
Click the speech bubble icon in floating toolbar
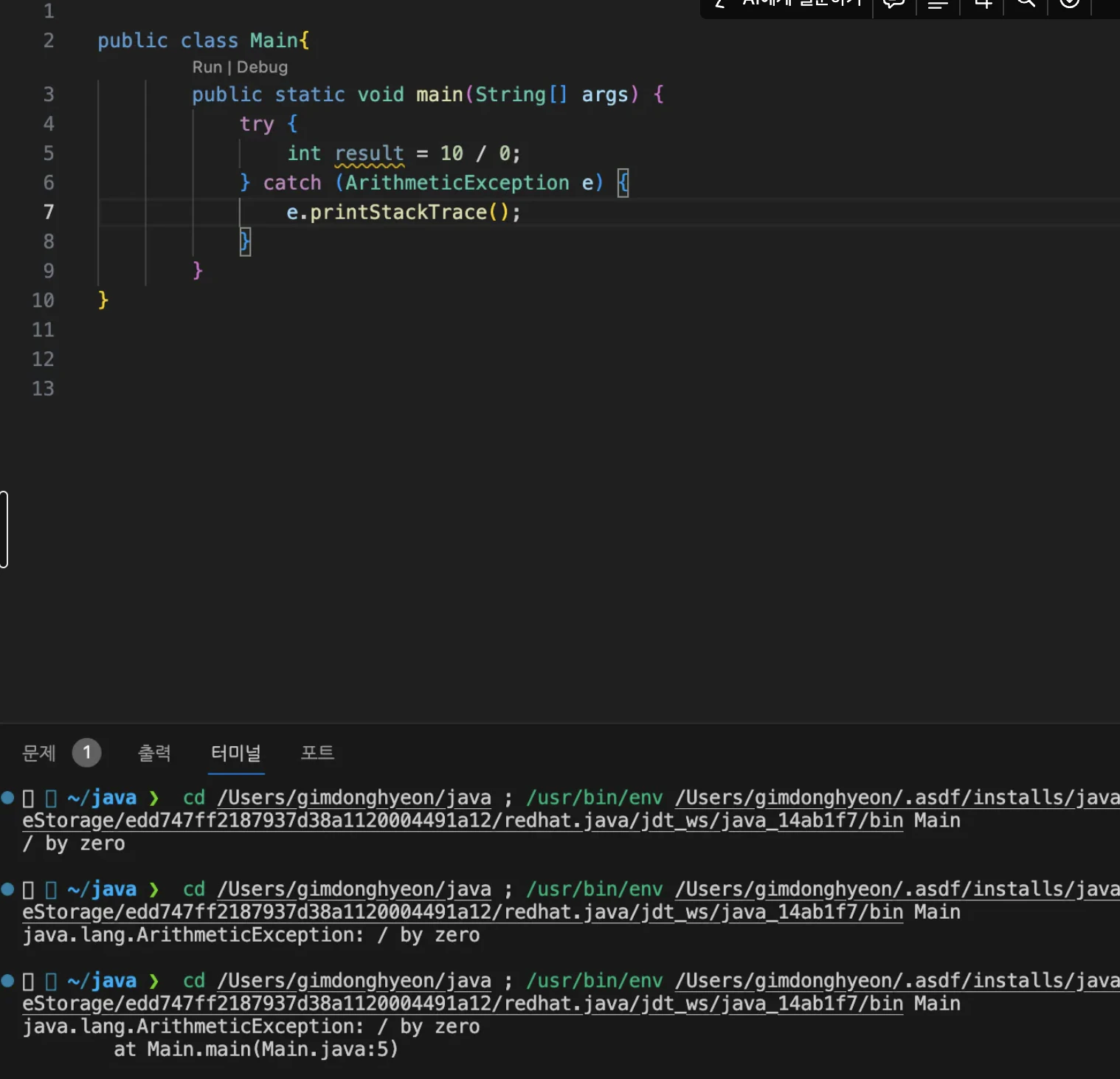pos(894,3)
